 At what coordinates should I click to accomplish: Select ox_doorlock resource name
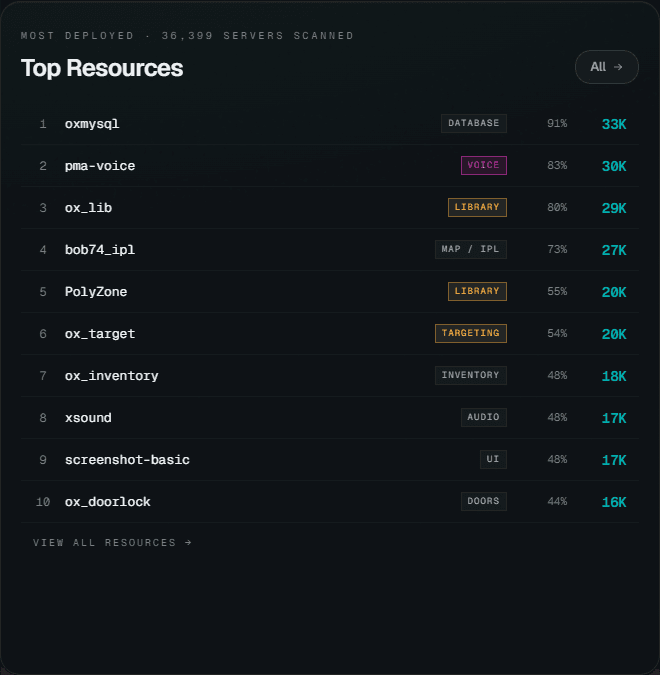tap(108, 502)
